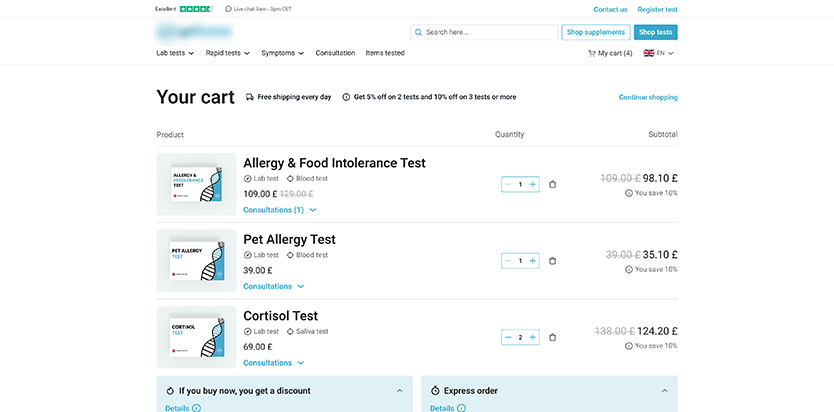Click the search magnifier icon

point(418,32)
